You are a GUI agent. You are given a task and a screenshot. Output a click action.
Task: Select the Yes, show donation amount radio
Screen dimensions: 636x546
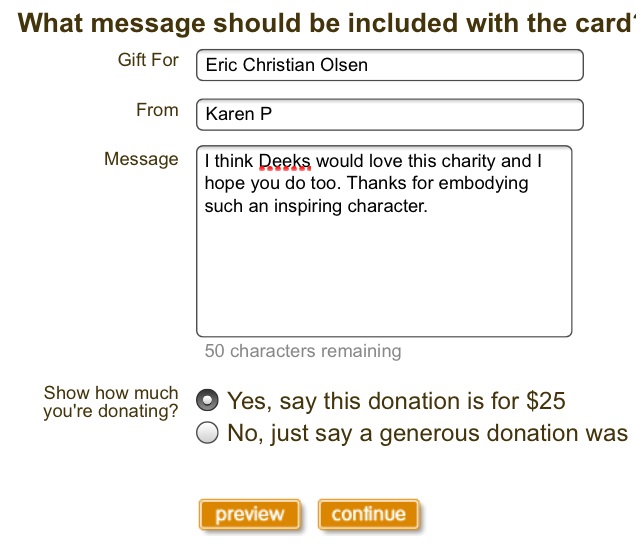pos(208,401)
